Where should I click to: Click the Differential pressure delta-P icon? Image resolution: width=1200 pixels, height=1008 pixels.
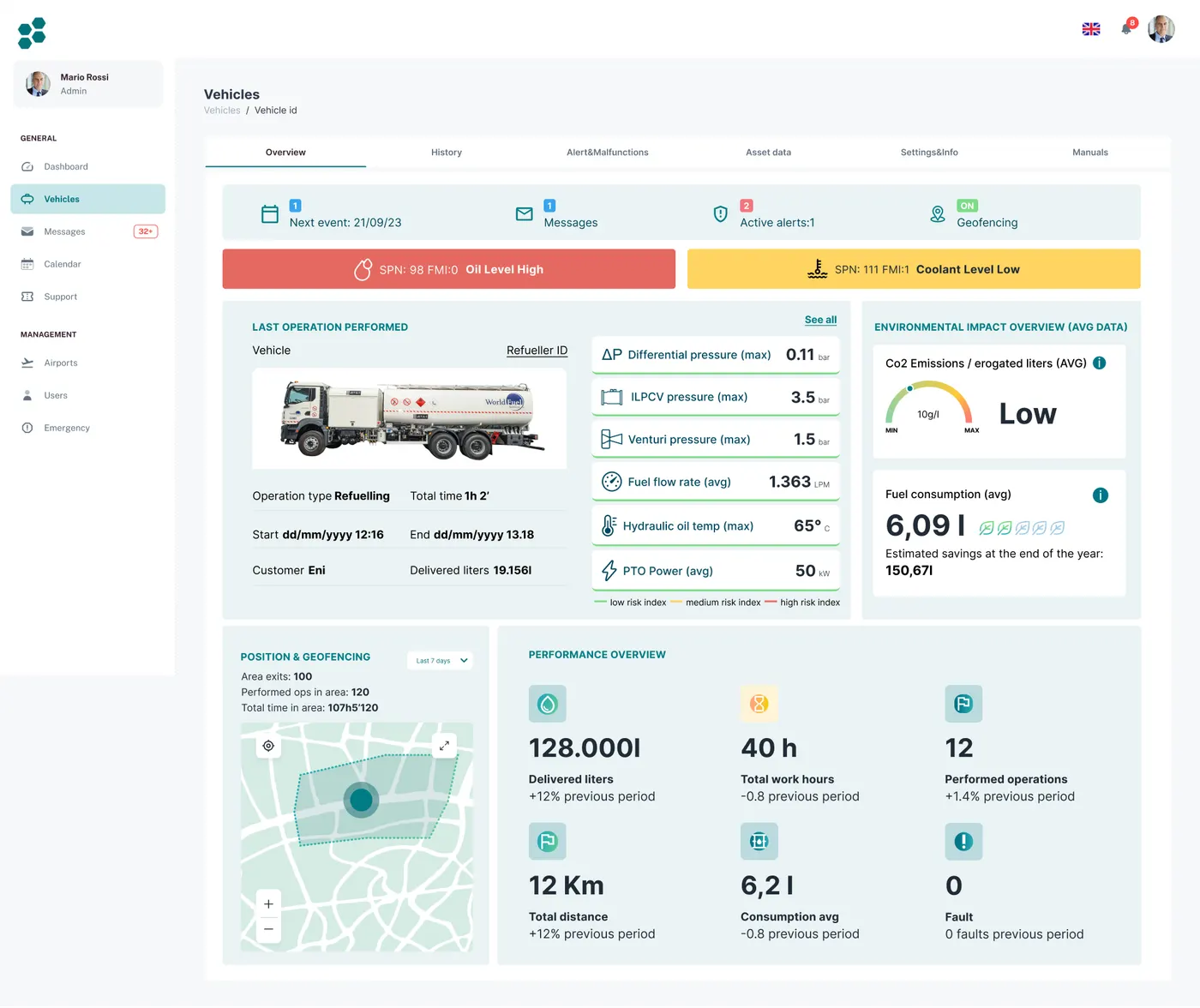pos(612,355)
